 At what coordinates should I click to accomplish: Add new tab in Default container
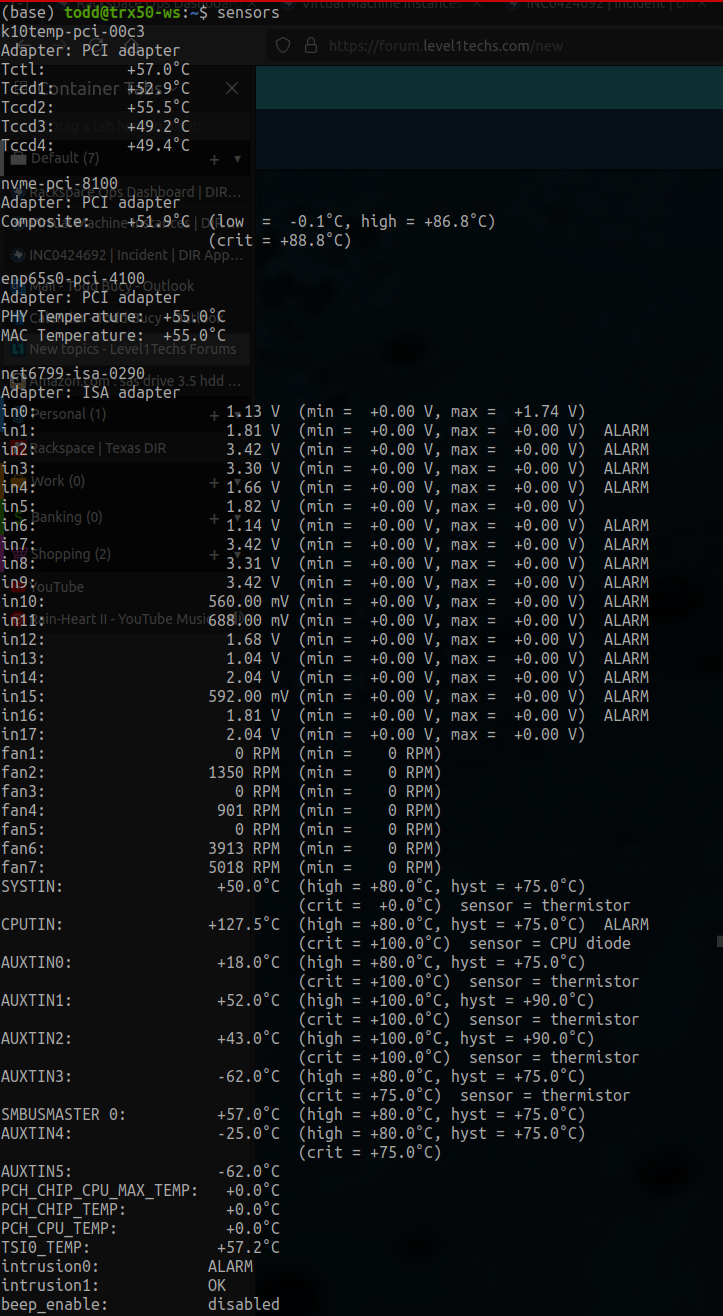[x=214, y=159]
